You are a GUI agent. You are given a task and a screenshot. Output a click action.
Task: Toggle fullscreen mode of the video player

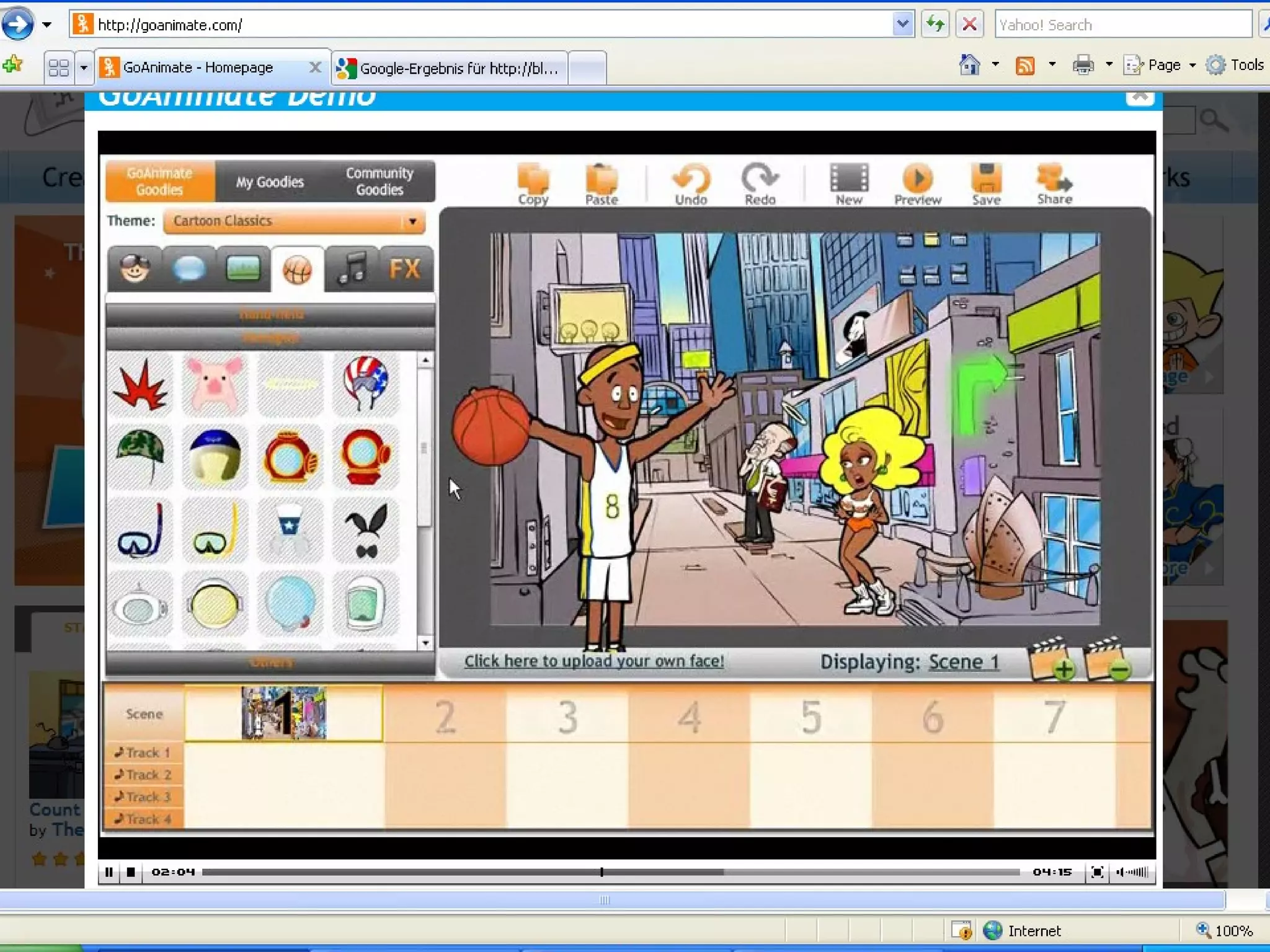tap(1096, 872)
